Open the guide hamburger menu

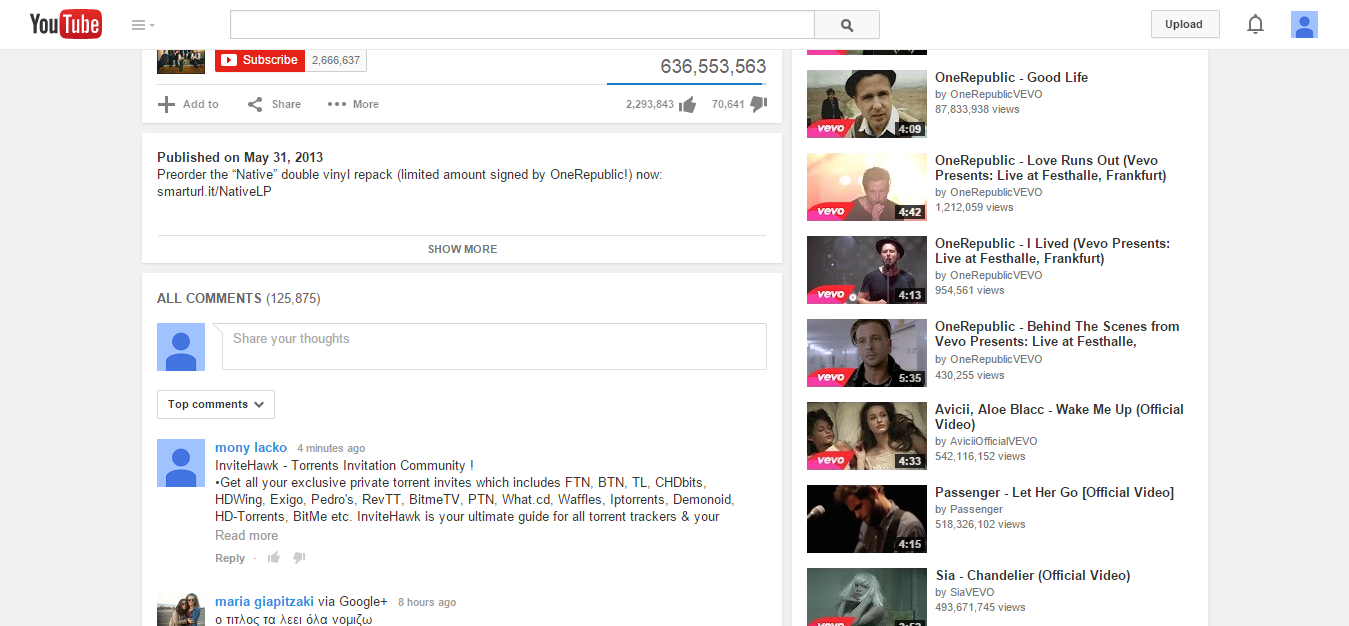[x=143, y=25]
